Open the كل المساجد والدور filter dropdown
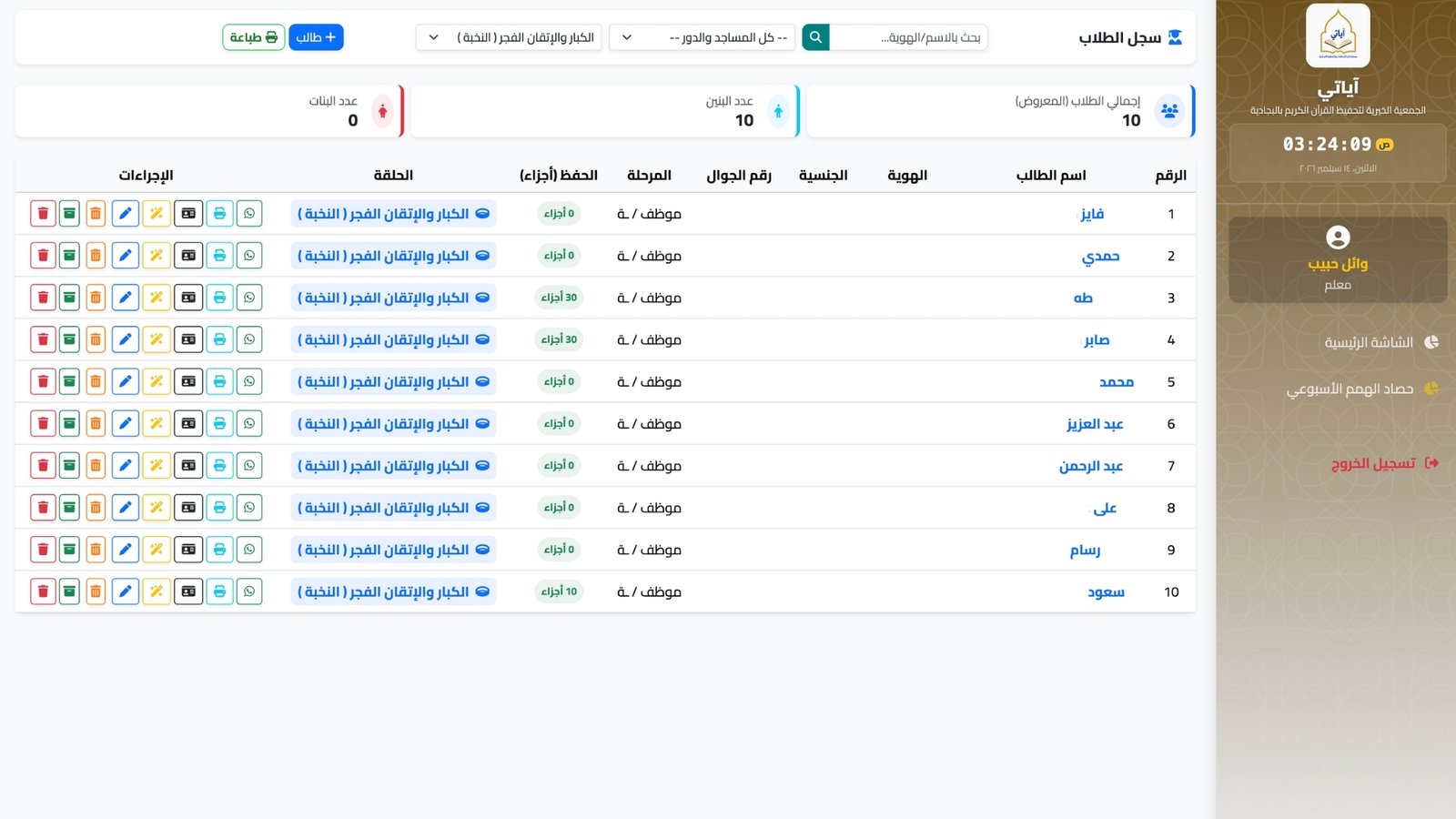 [x=702, y=37]
